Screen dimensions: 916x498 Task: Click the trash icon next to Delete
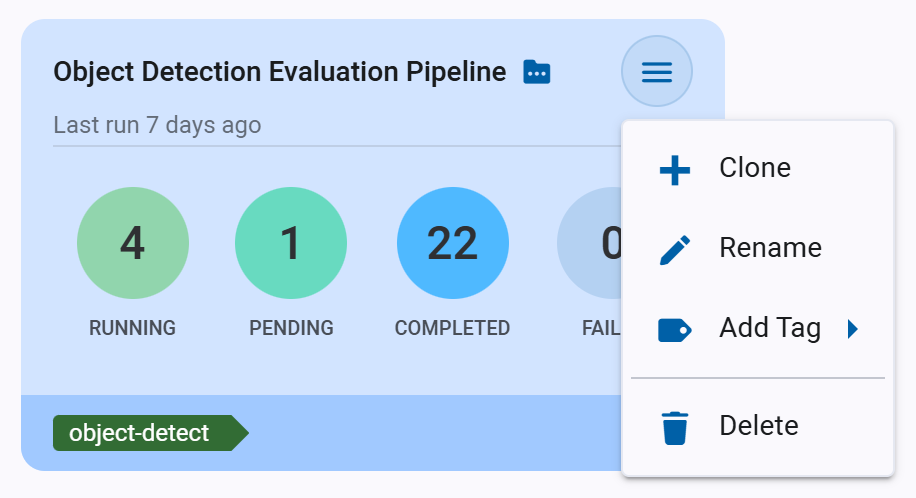(675, 428)
